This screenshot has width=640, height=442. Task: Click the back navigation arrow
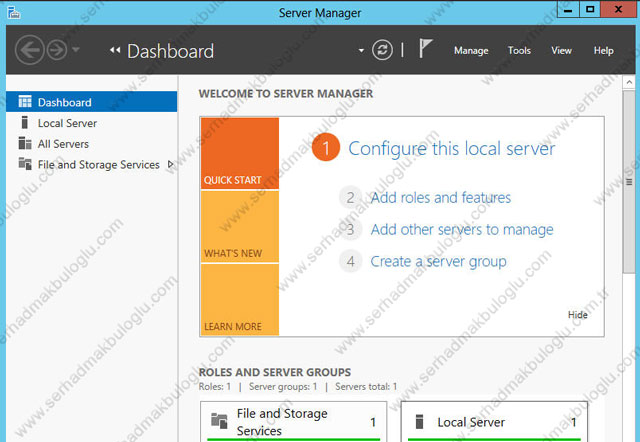(29, 50)
